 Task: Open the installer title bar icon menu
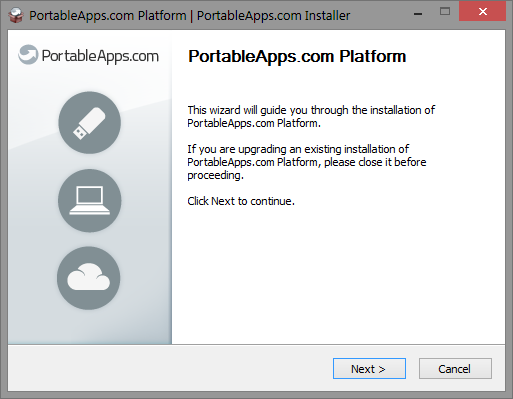[16, 15]
